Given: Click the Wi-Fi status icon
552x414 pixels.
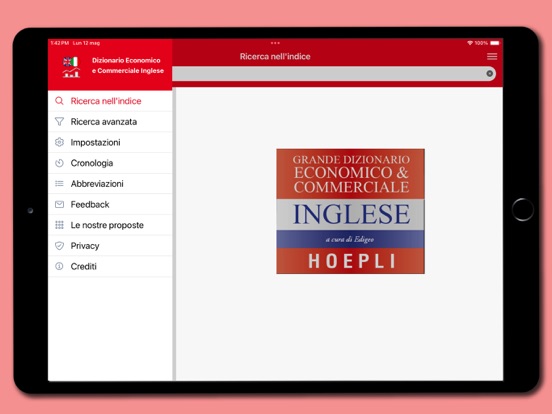Looking at the screenshot, I should (470, 43).
